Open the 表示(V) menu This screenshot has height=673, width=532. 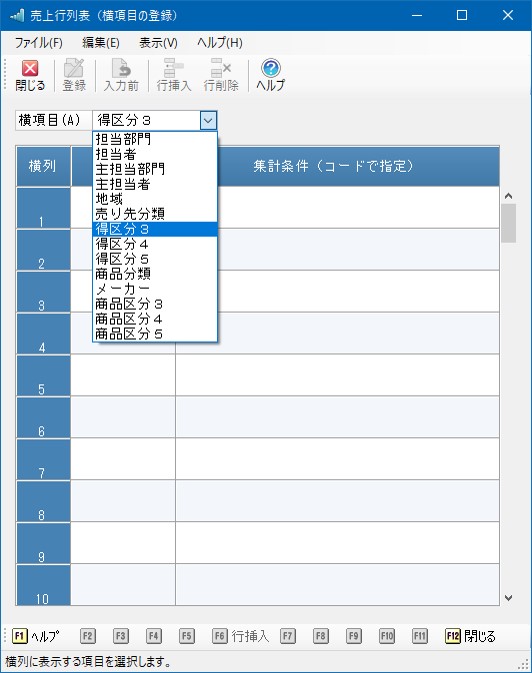point(158,42)
